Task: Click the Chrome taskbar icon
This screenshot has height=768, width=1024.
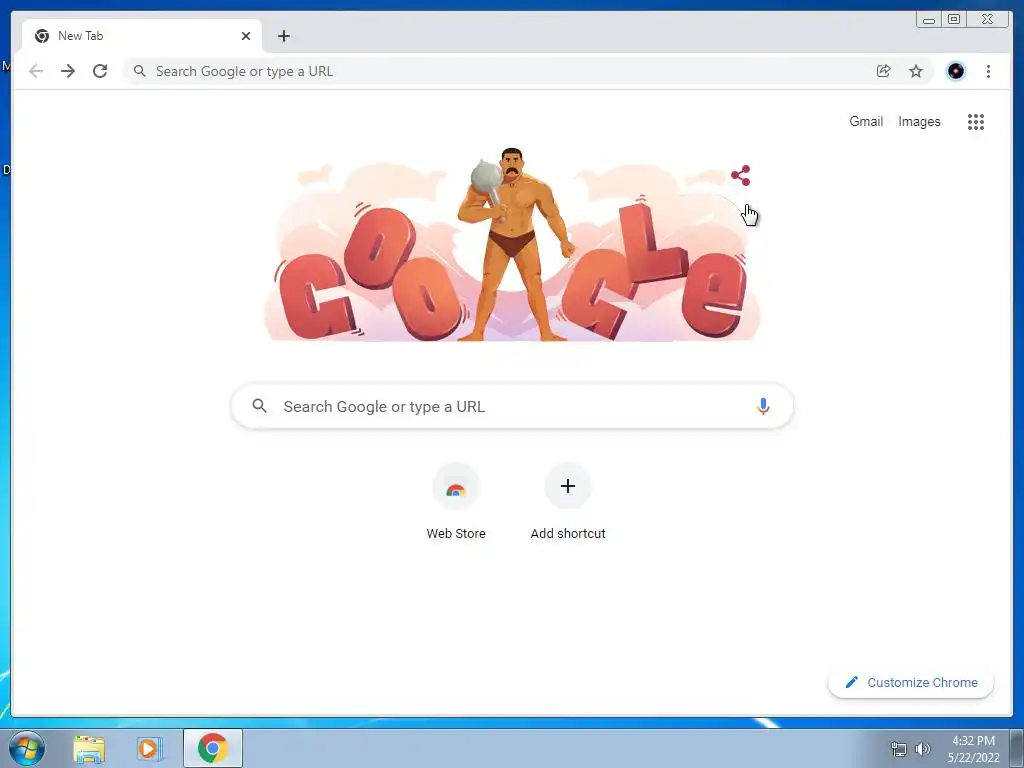Action: pos(213,748)
